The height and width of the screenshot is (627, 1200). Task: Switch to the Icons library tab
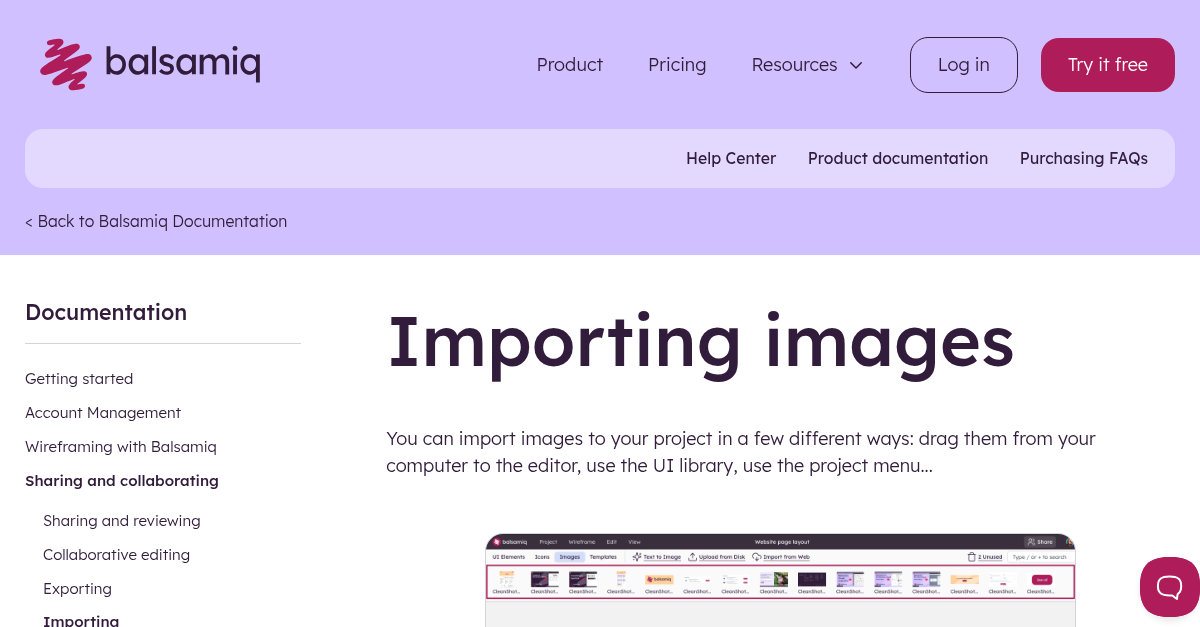pyautogui.click(x=542, y=557)
